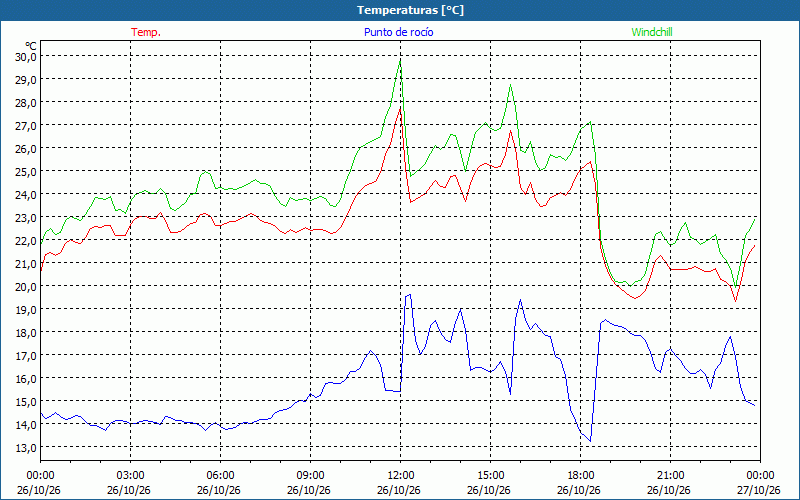Click the 14,0 y-axis value
This screenshot has width=800, height=500.
coord(25,424)
